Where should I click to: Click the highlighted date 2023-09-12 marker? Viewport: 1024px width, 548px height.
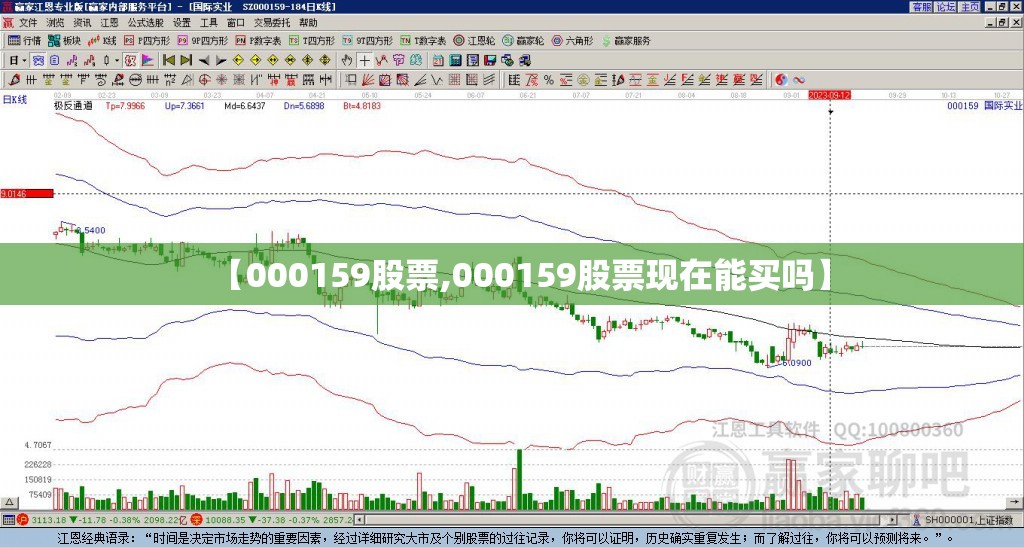click(x=829, y=95)
